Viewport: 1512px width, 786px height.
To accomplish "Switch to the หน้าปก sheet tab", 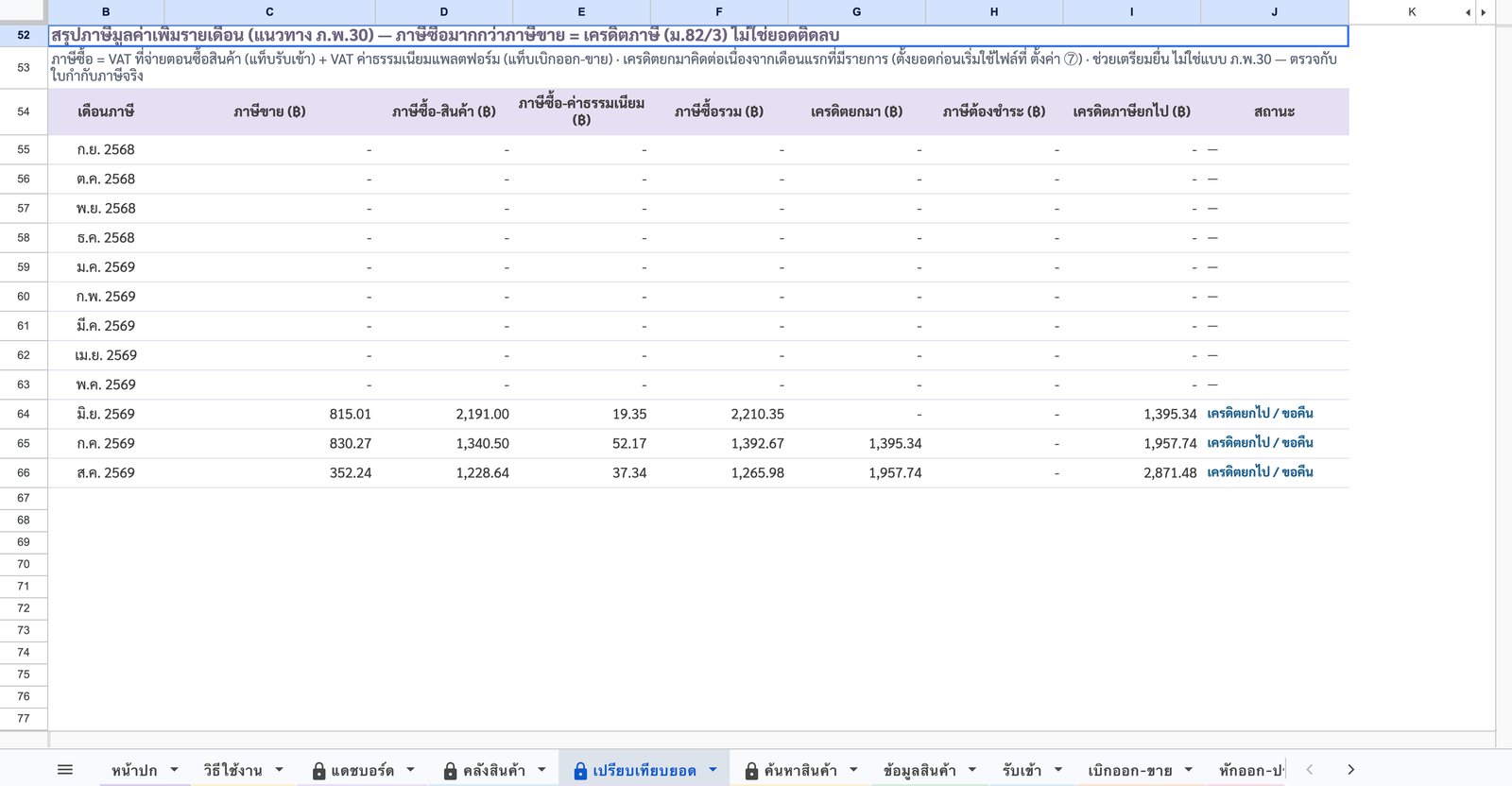I will [134, 771].
